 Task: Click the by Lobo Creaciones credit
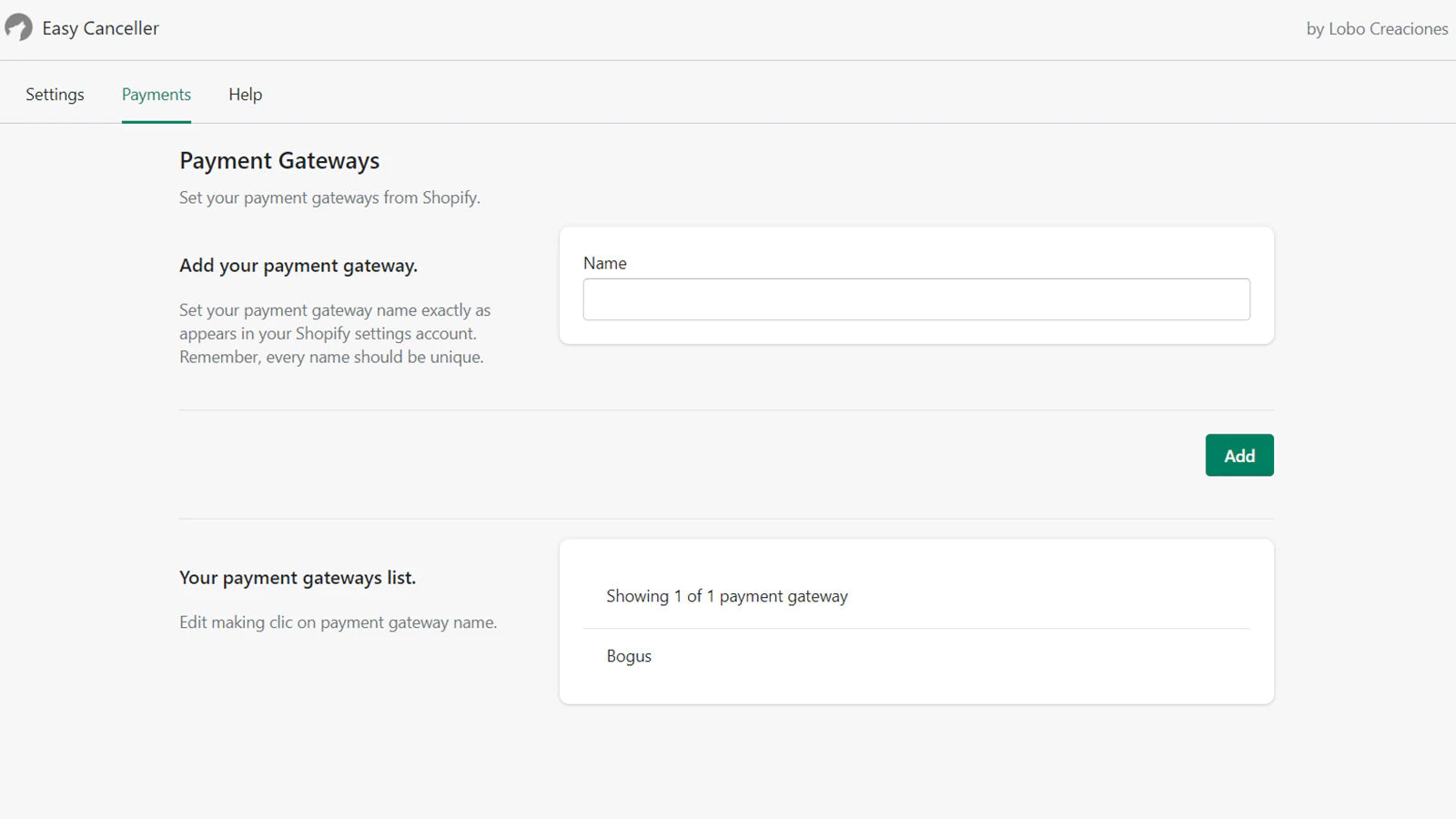coord(1376,28)
